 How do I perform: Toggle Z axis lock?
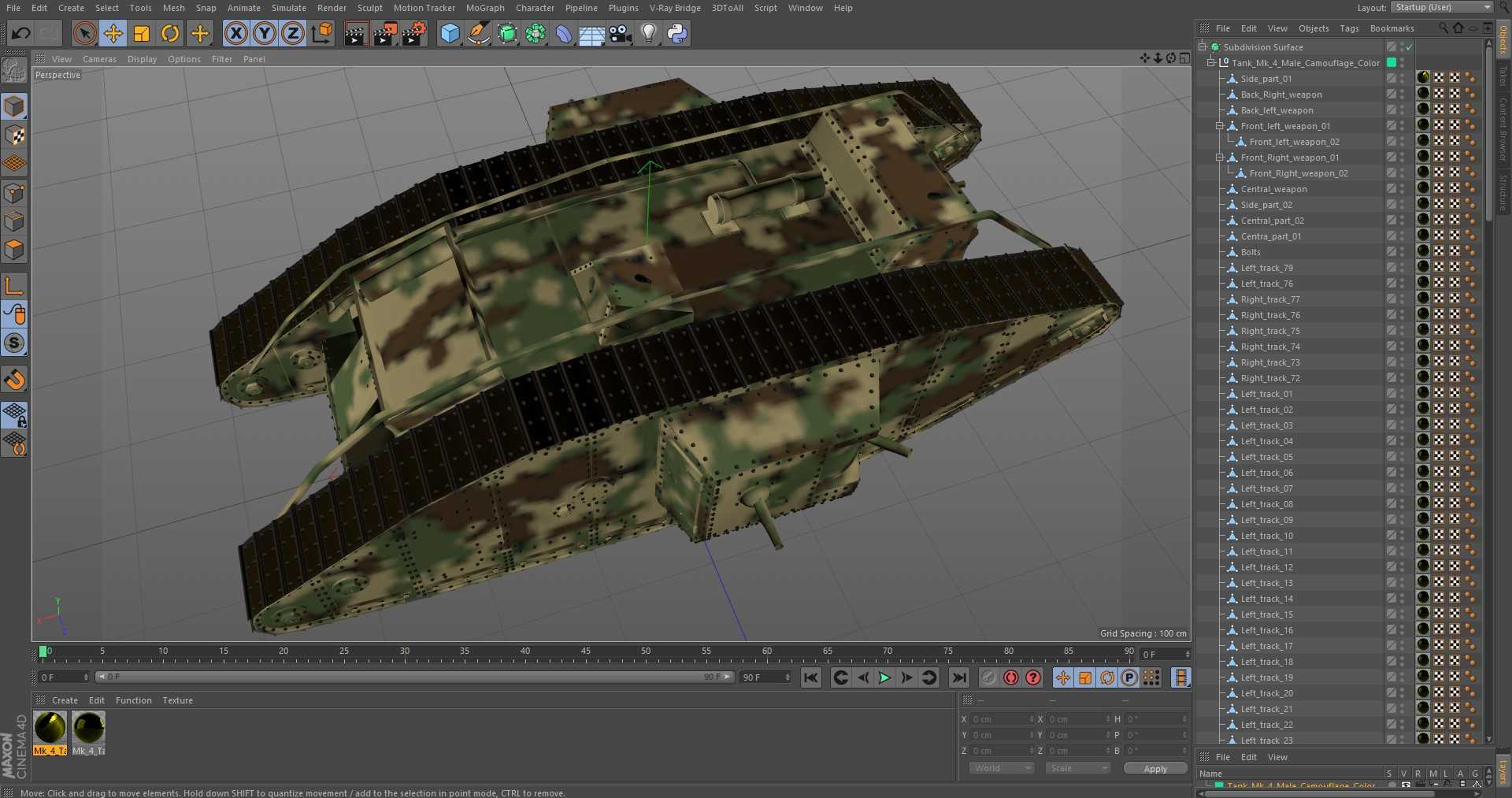click(x=293, y=33)
